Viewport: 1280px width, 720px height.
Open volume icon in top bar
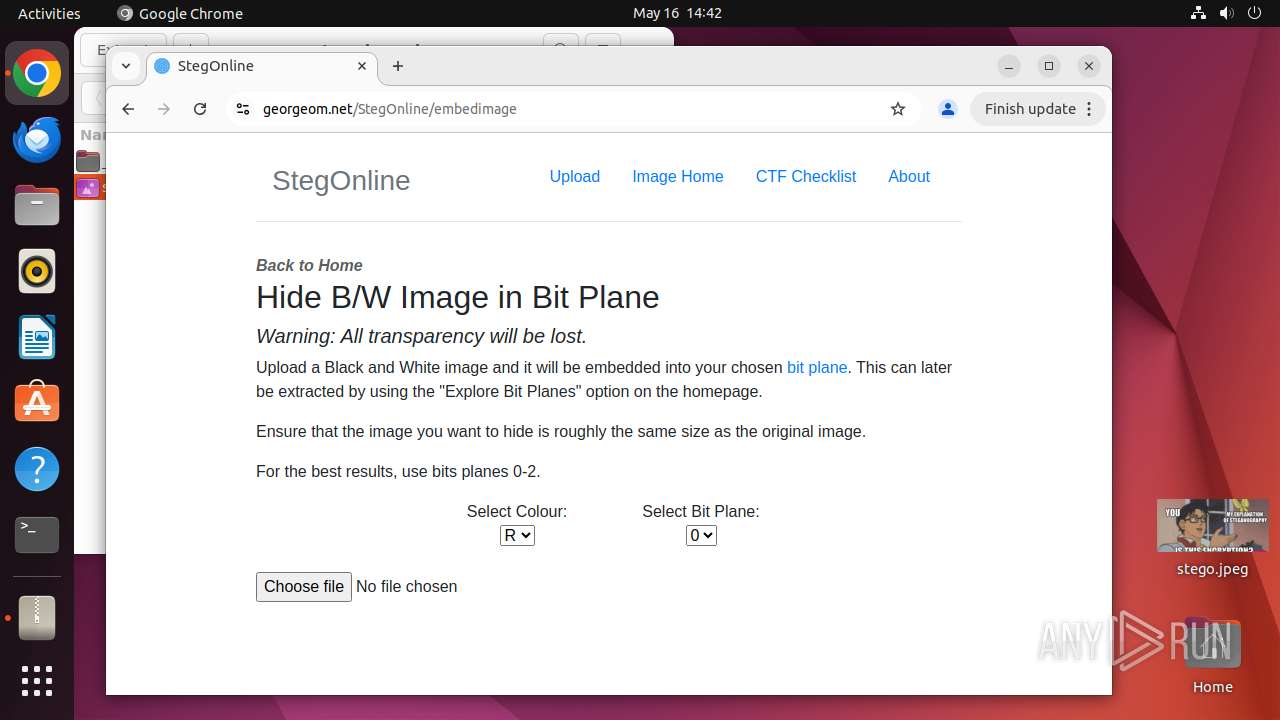[x=1228, y=13]
